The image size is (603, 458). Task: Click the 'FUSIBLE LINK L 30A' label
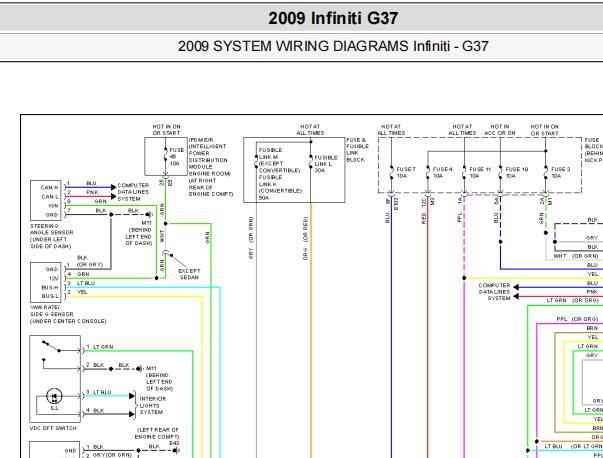pyautogui.click(x=326, y=164)
